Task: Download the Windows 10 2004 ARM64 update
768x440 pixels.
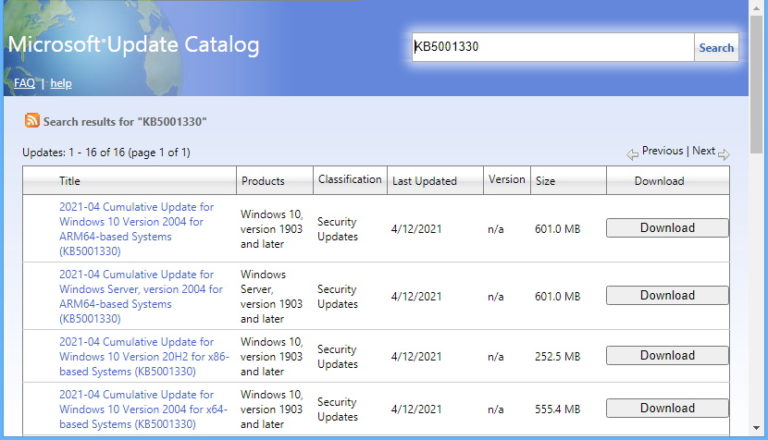Action: pyautogui.click(x=667, y=228)
